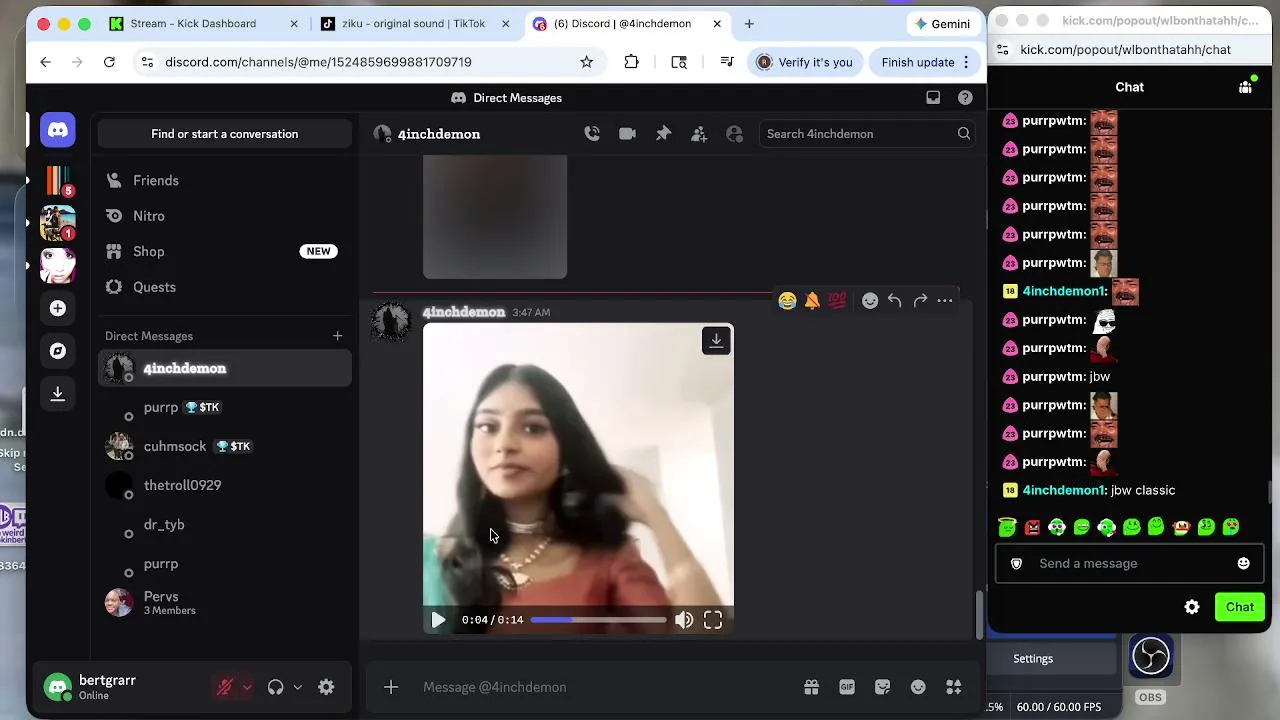Open the emoji picker in Discord message bar

click(x=918, y=687)
